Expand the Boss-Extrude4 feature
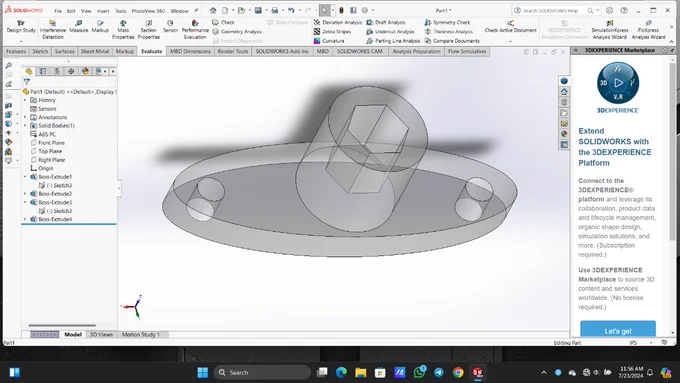The width and height of the screenshot is (680, 383). (x=25, y=219)
